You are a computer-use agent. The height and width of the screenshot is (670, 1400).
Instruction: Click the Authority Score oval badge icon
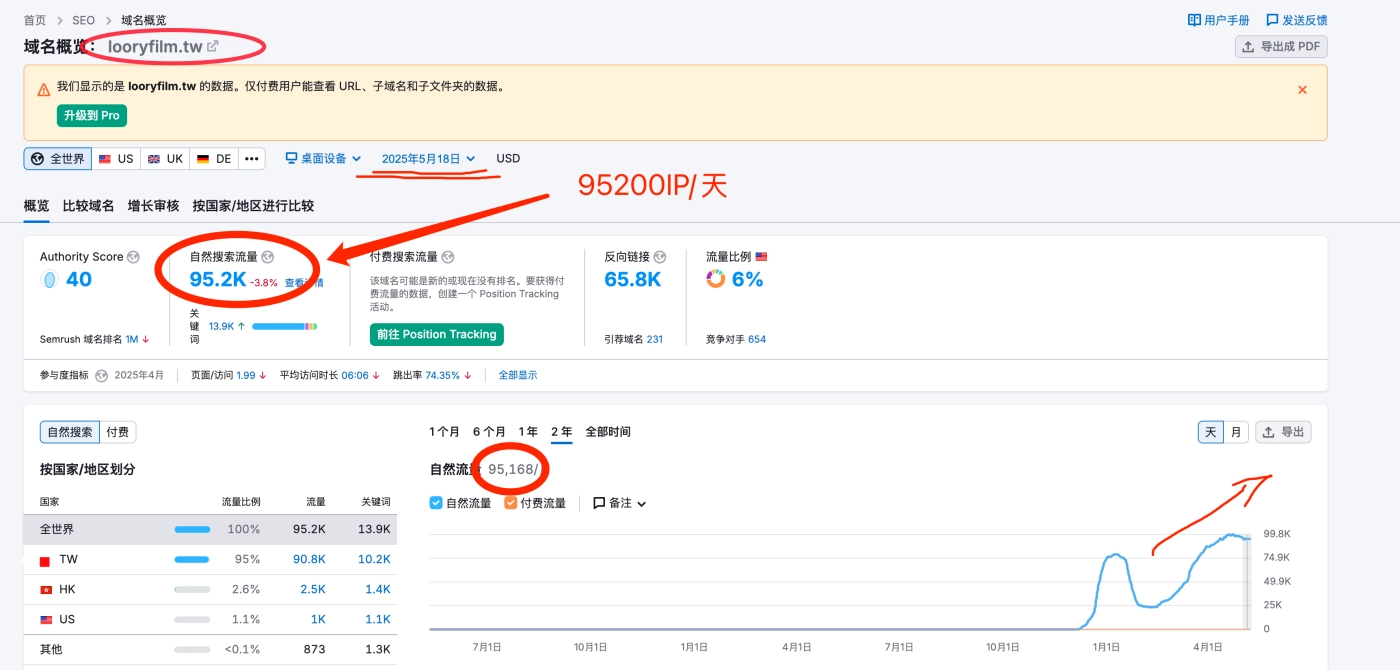49,280
